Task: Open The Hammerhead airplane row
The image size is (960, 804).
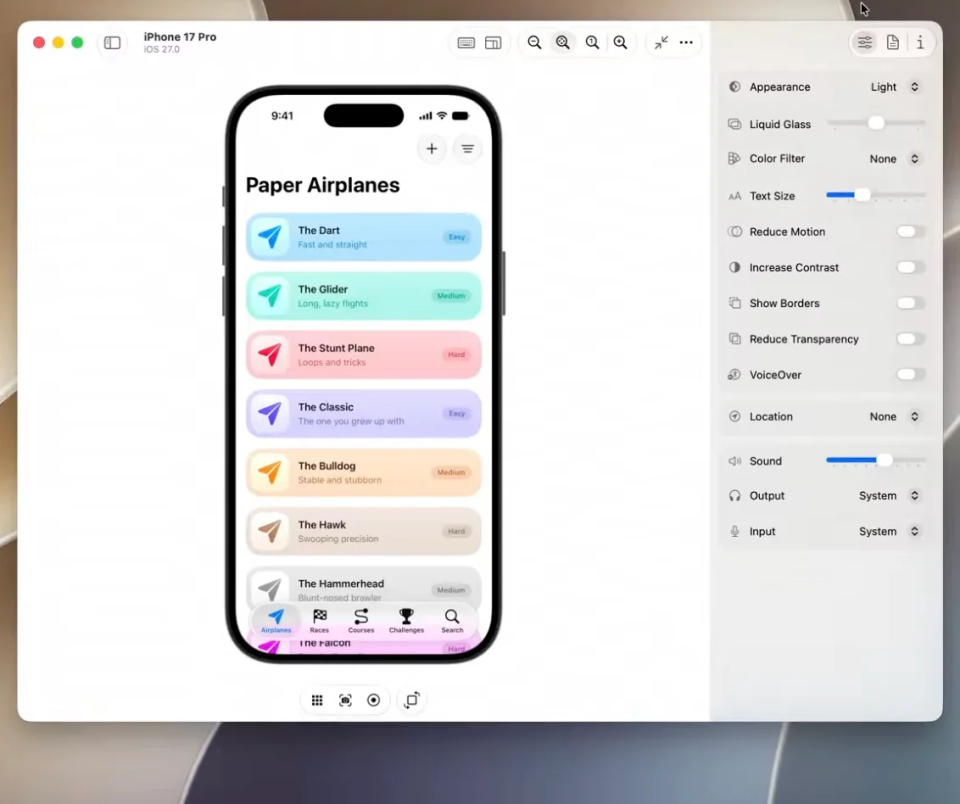Action: (364, 585)
